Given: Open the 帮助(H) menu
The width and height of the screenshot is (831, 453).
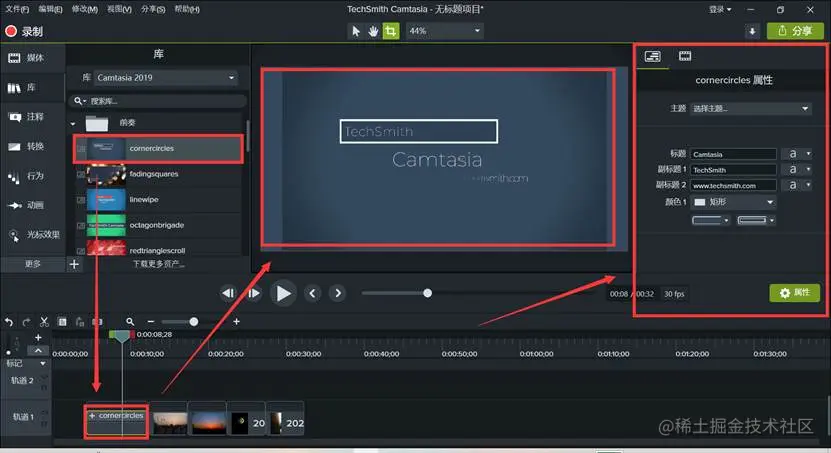Looking at the screenshot, I should point(187,9).
